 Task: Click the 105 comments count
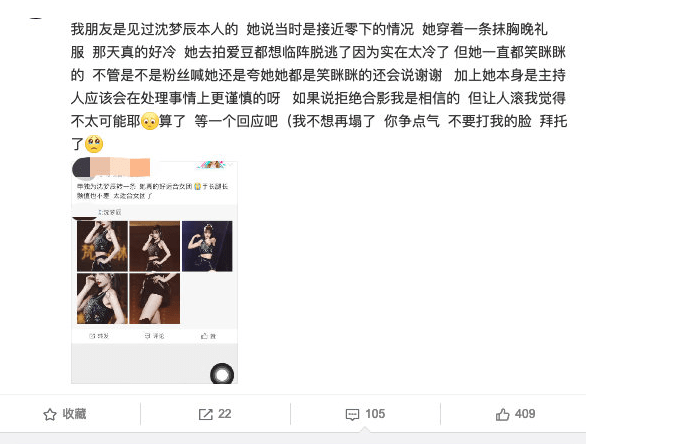pos(375,414)
